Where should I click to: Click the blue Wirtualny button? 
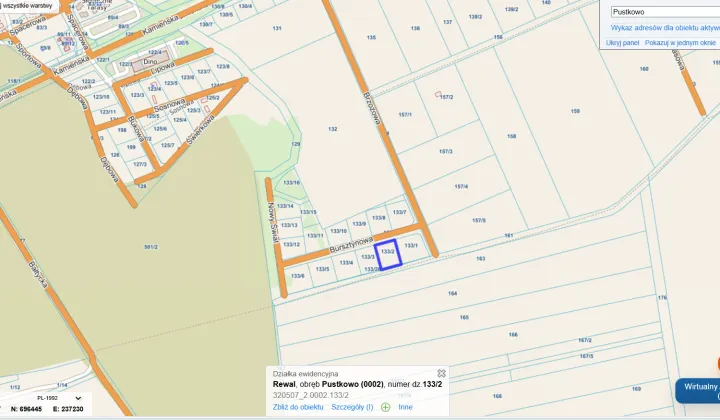(x=698, y=391)
